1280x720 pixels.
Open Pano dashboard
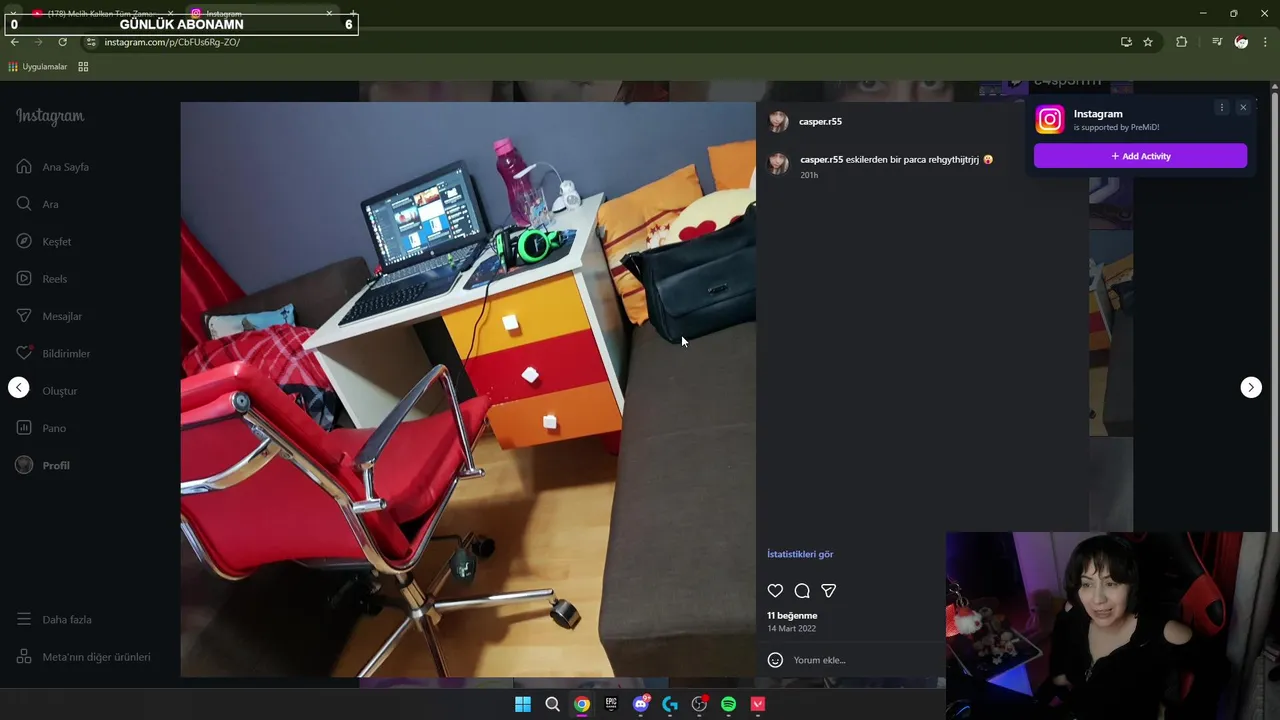point(41,428)
